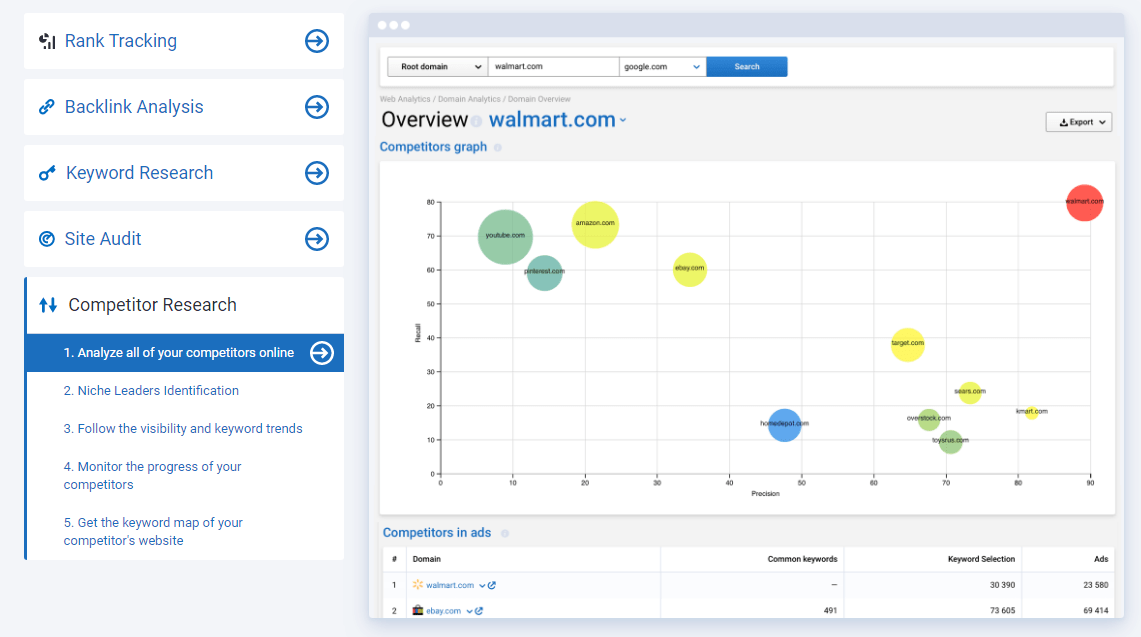Open Site Audit arrow circle icon

coord(317,239)
